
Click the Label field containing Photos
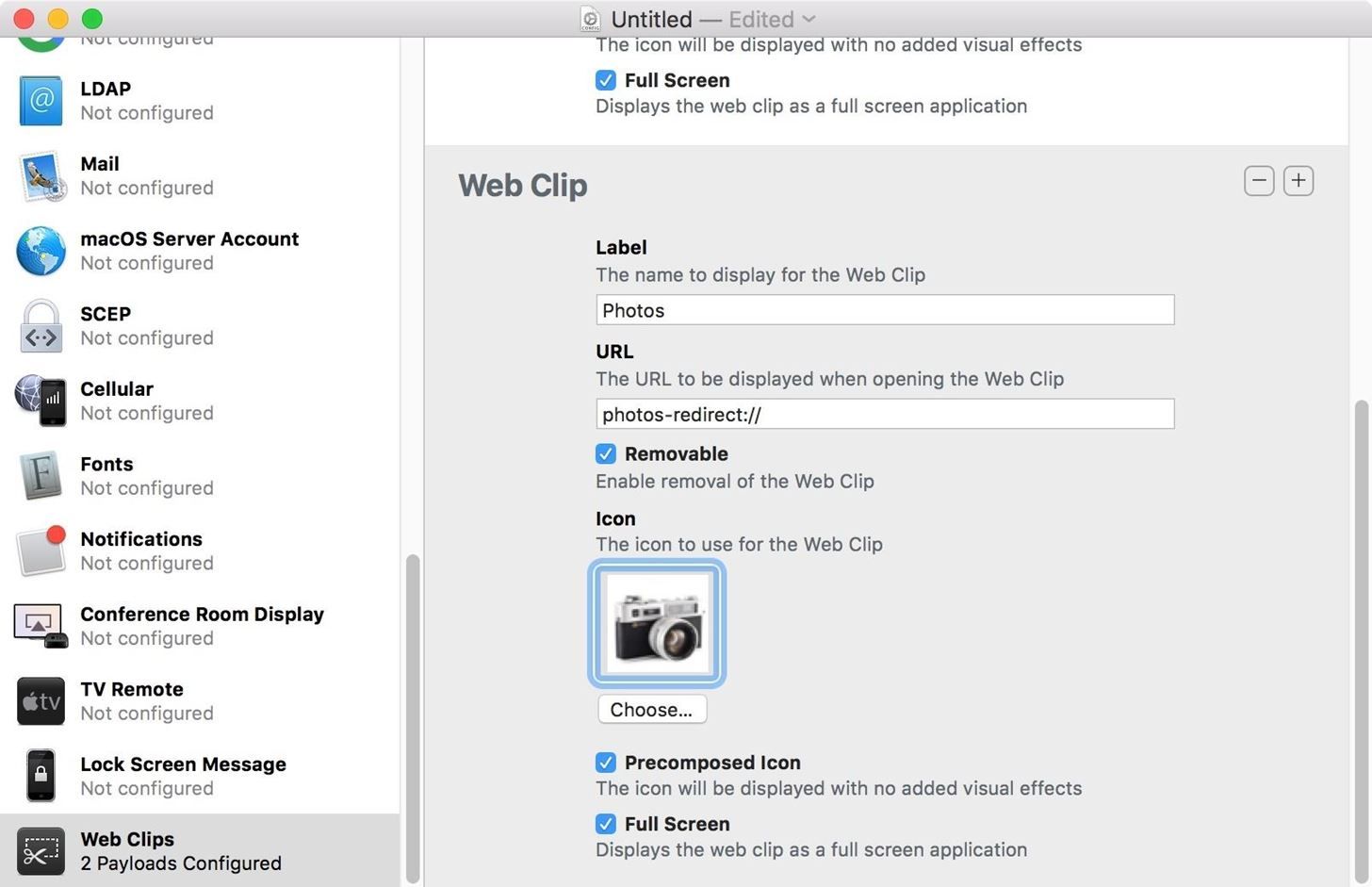(x=884, y=310)
